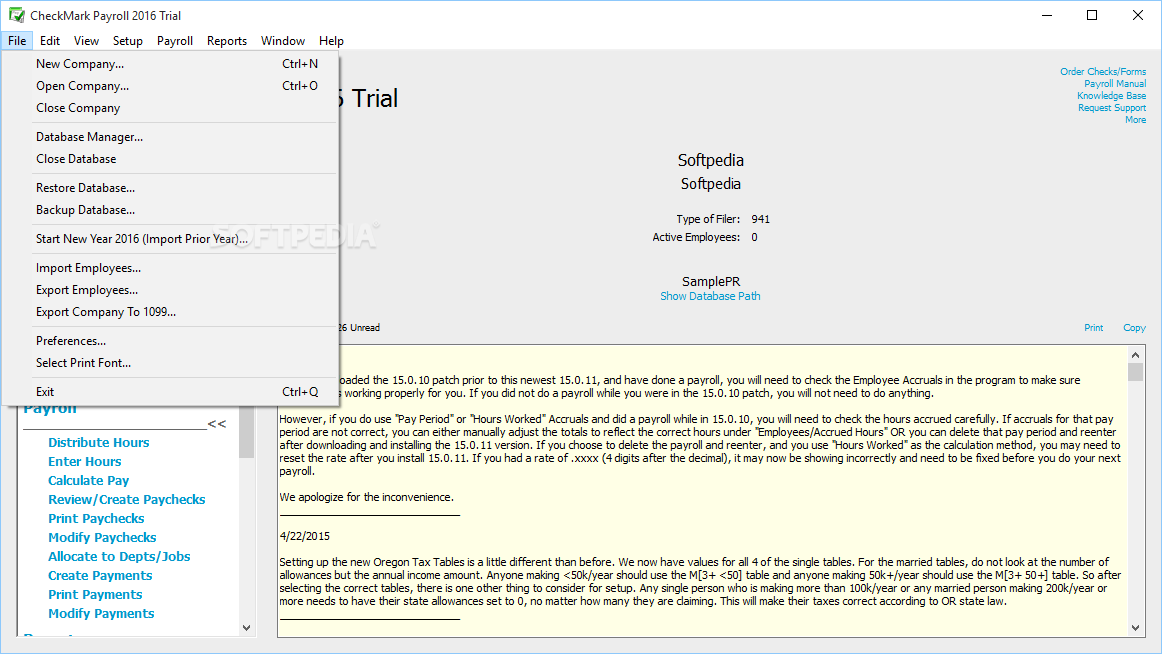This screenshot has height=654, width=1162.
Task: Open the Setup menu
Action: click(x=127, y=41)
